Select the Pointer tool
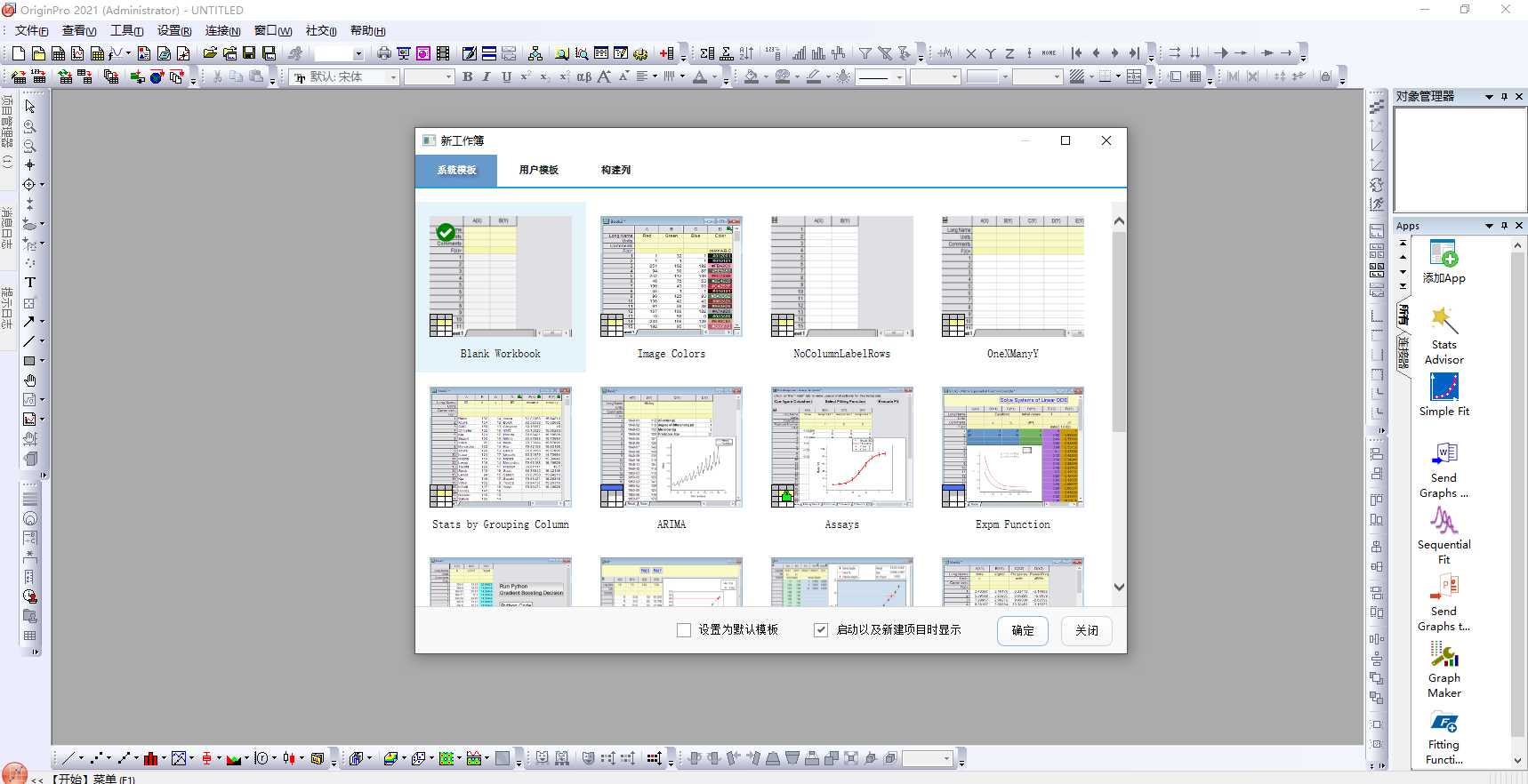Viewport: 1528px width, 784px height. tap(29, 107)
